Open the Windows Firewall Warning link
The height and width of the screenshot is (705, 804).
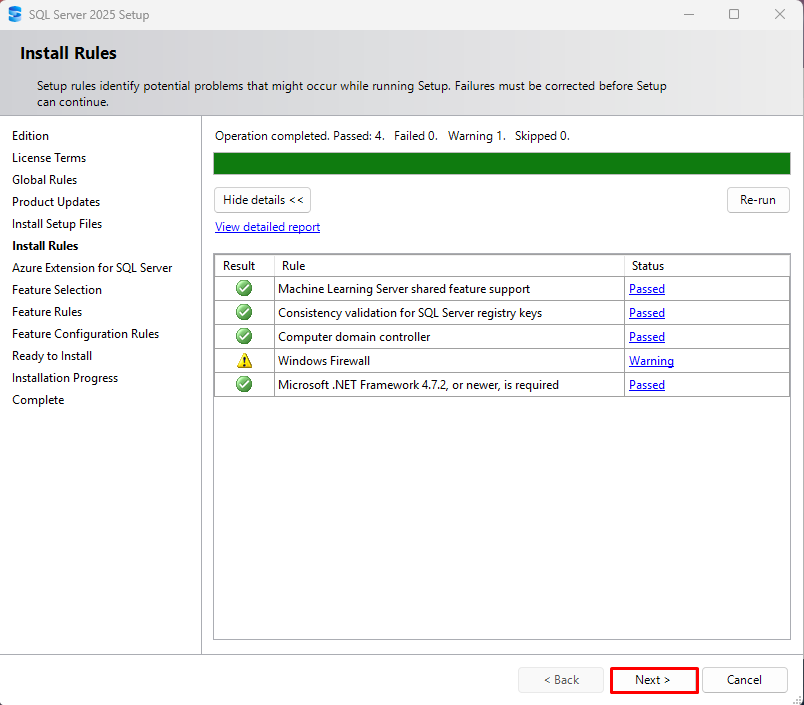(651, 361)
